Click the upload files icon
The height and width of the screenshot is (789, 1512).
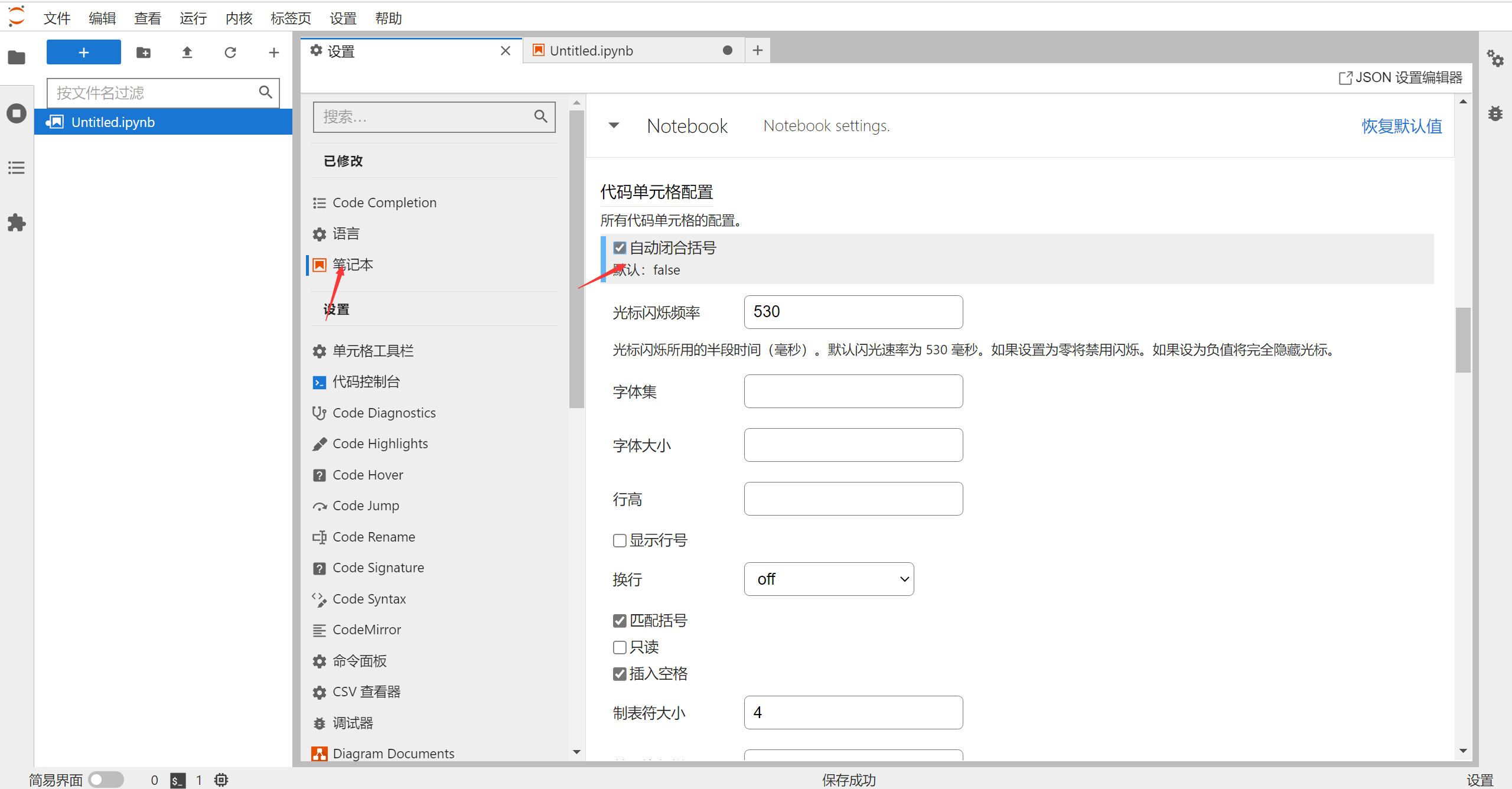click(187, 53)
